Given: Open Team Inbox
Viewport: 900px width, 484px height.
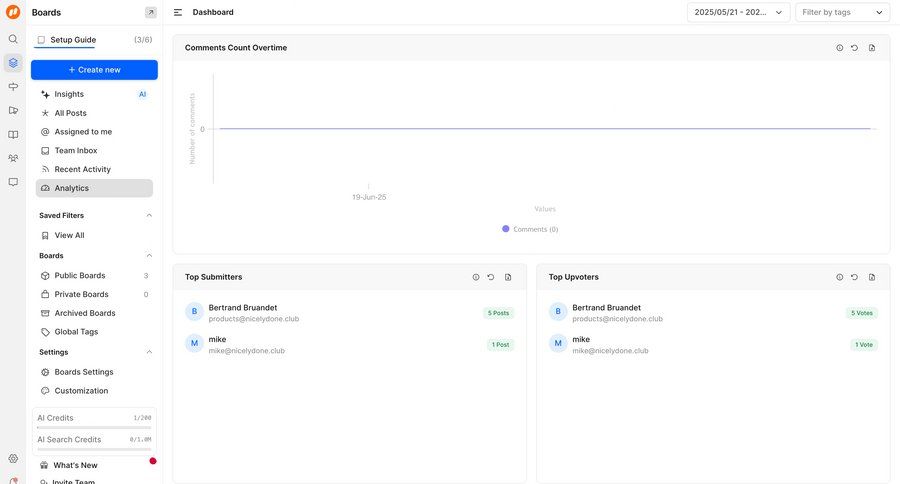Looking at the screenshot, I should [x=94, y=150].
